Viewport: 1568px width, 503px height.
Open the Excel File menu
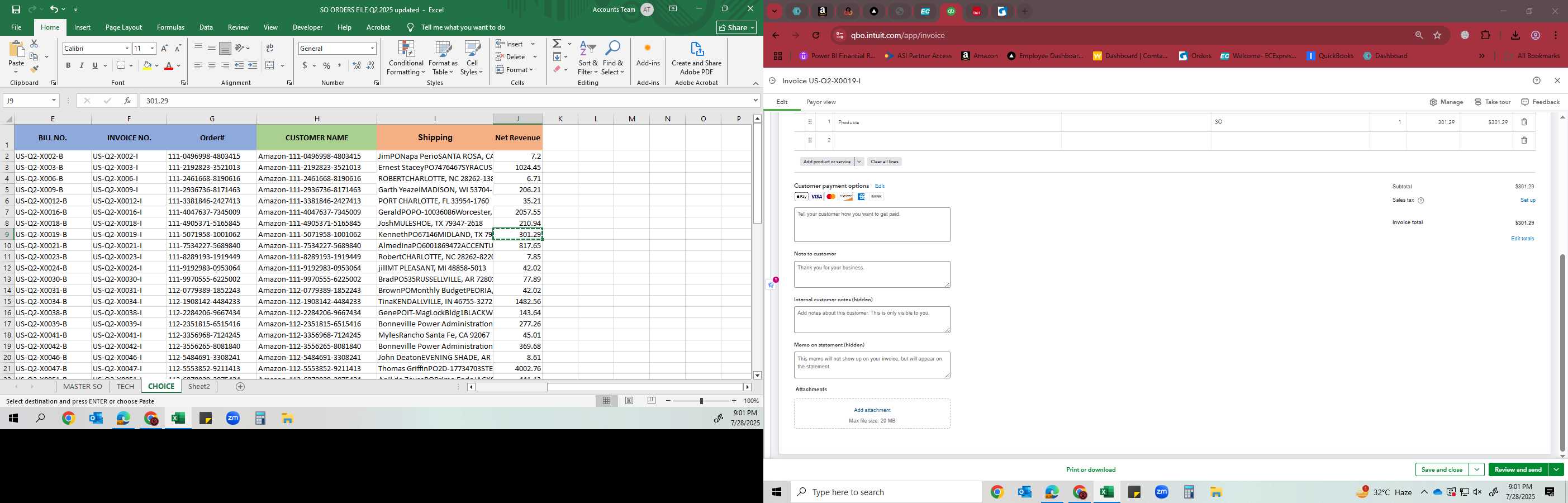16,27
